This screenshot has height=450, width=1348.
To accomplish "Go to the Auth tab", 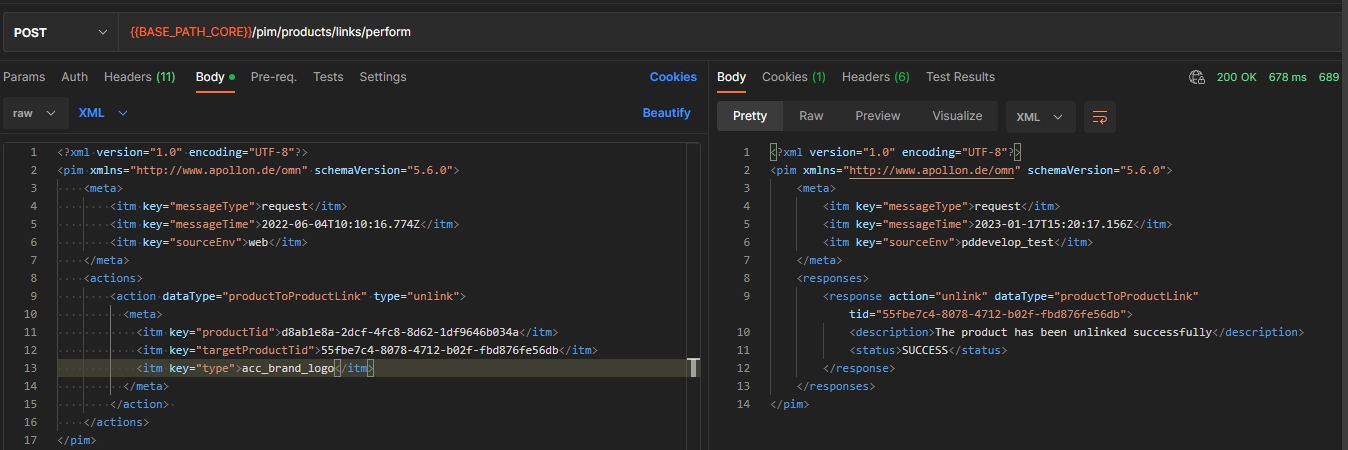I will coord(75,77).
